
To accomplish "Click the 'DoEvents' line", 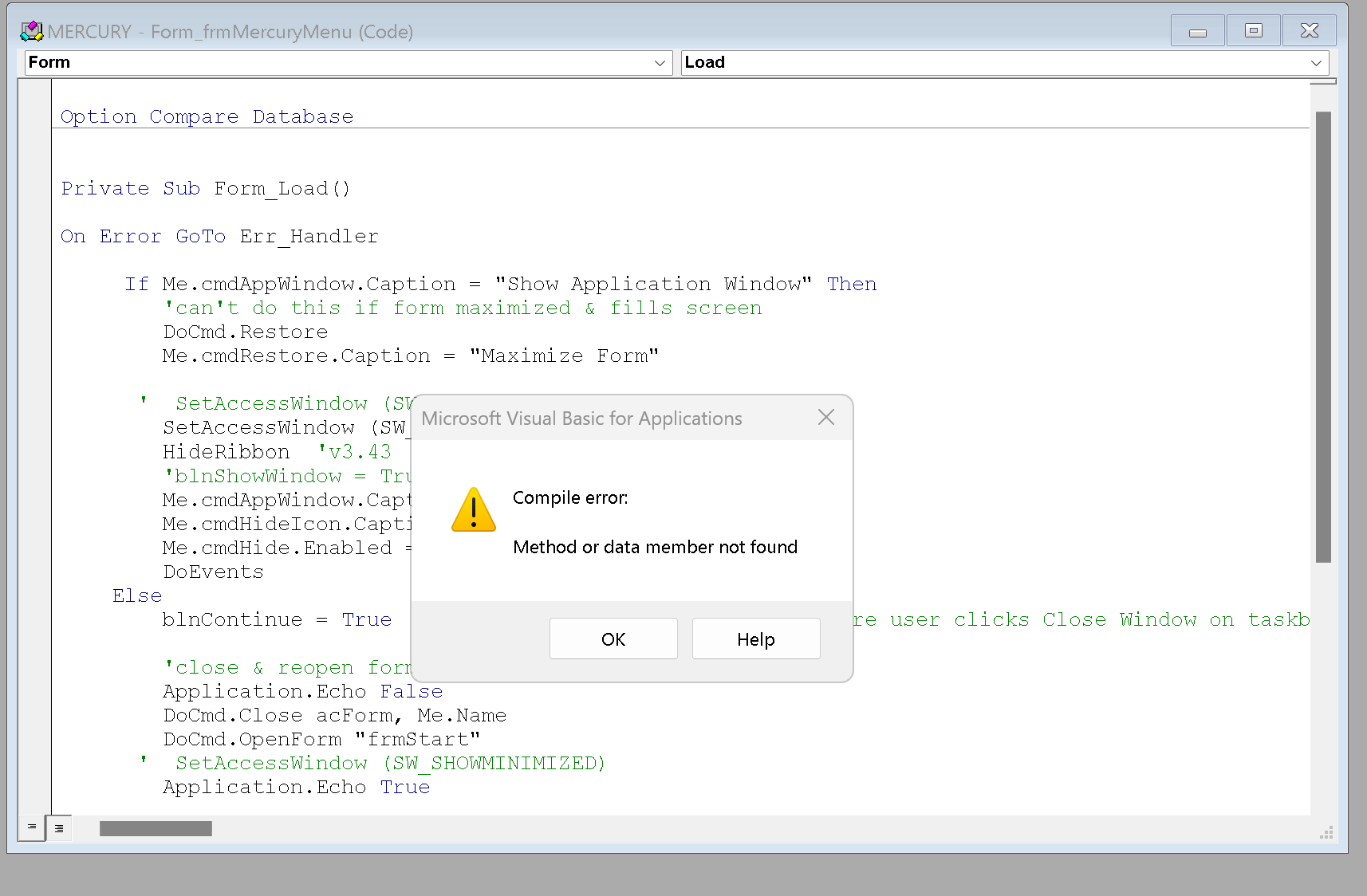I will pos(213,572).
